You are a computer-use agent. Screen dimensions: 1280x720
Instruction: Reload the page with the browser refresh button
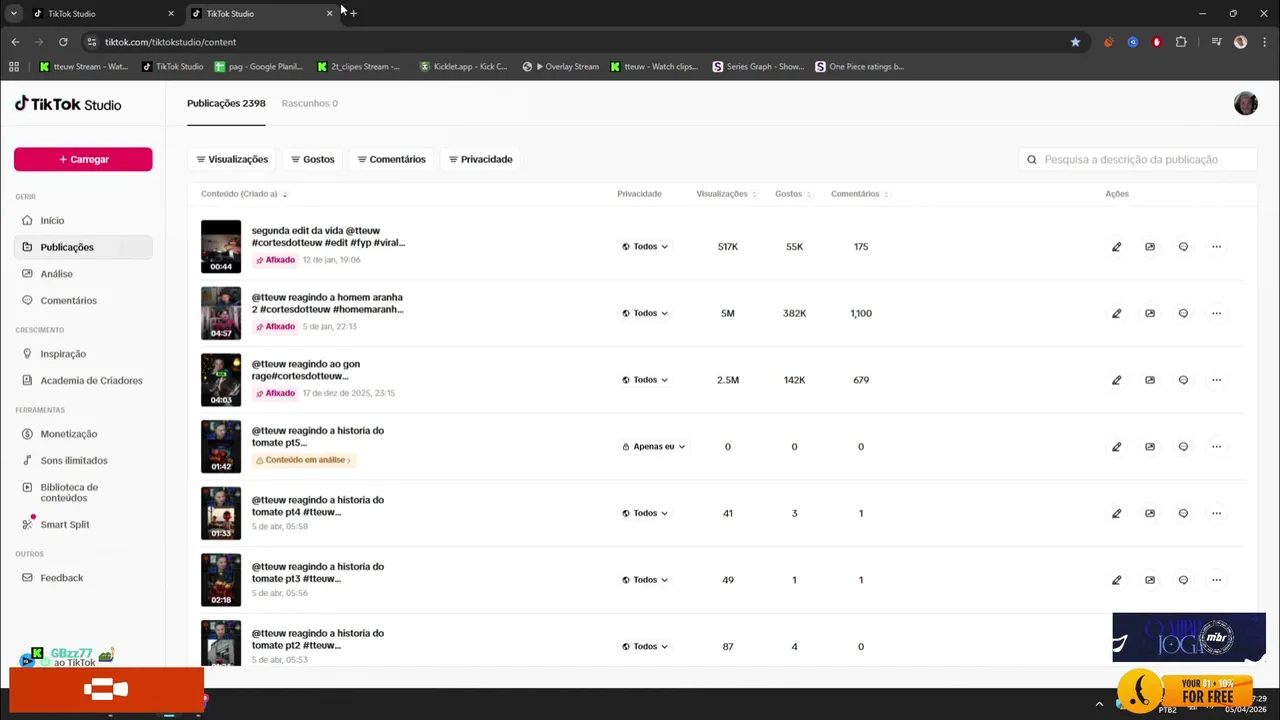(x=63, y=42)
